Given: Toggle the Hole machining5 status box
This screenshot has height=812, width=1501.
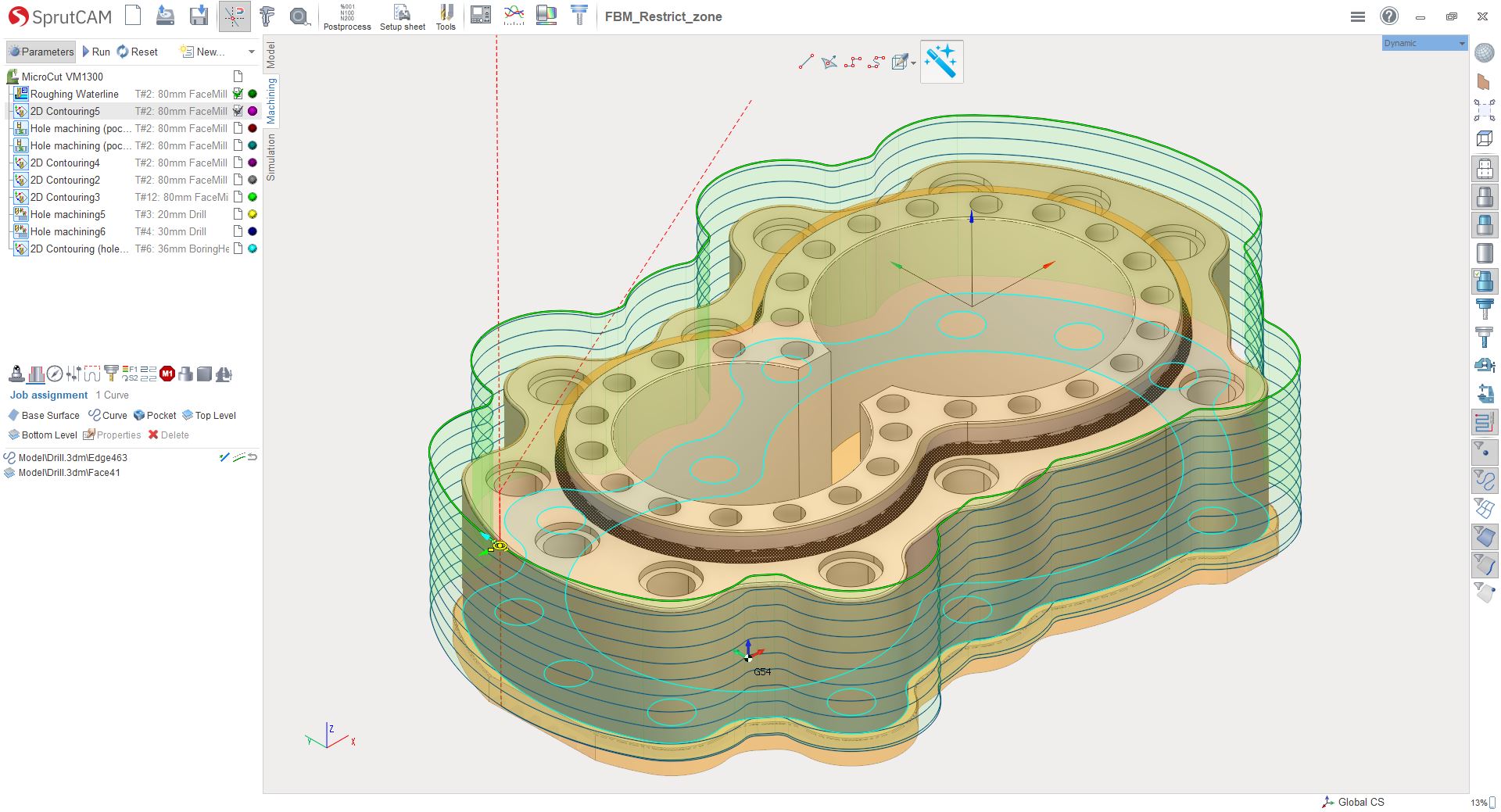Looking at the screenshot, I should coord(238,214).
